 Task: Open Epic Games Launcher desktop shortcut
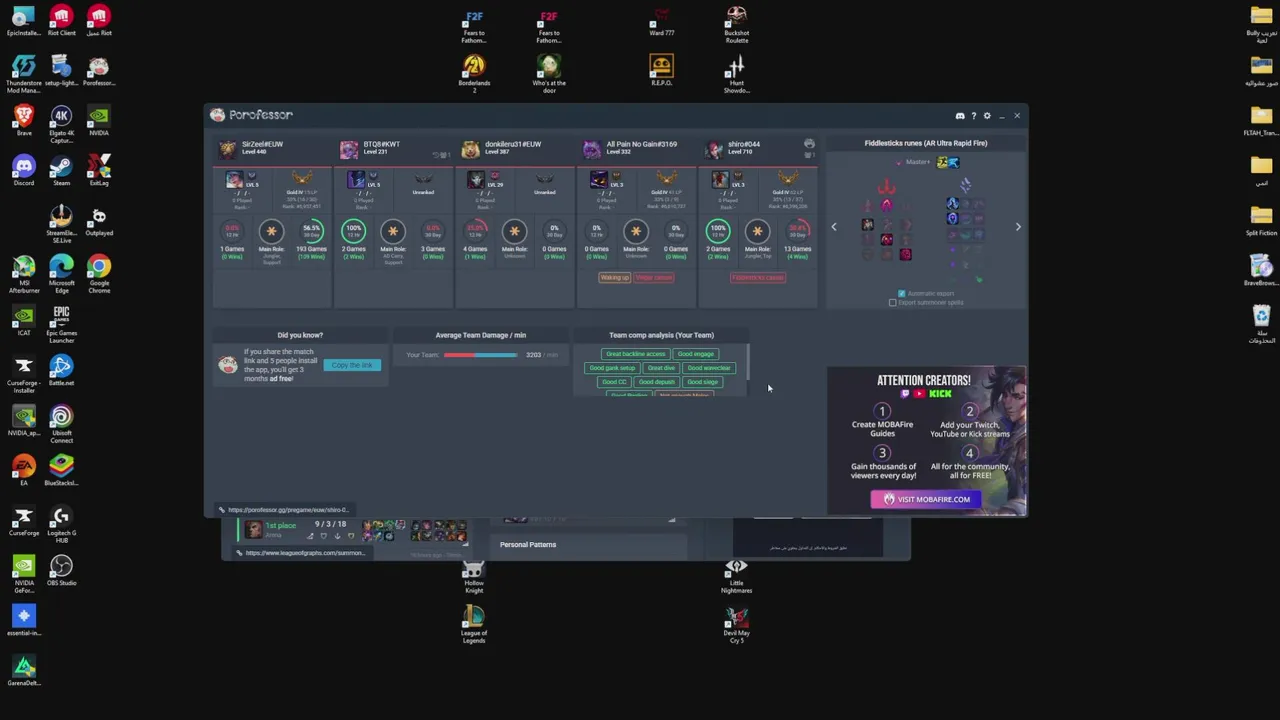[61, 325]
